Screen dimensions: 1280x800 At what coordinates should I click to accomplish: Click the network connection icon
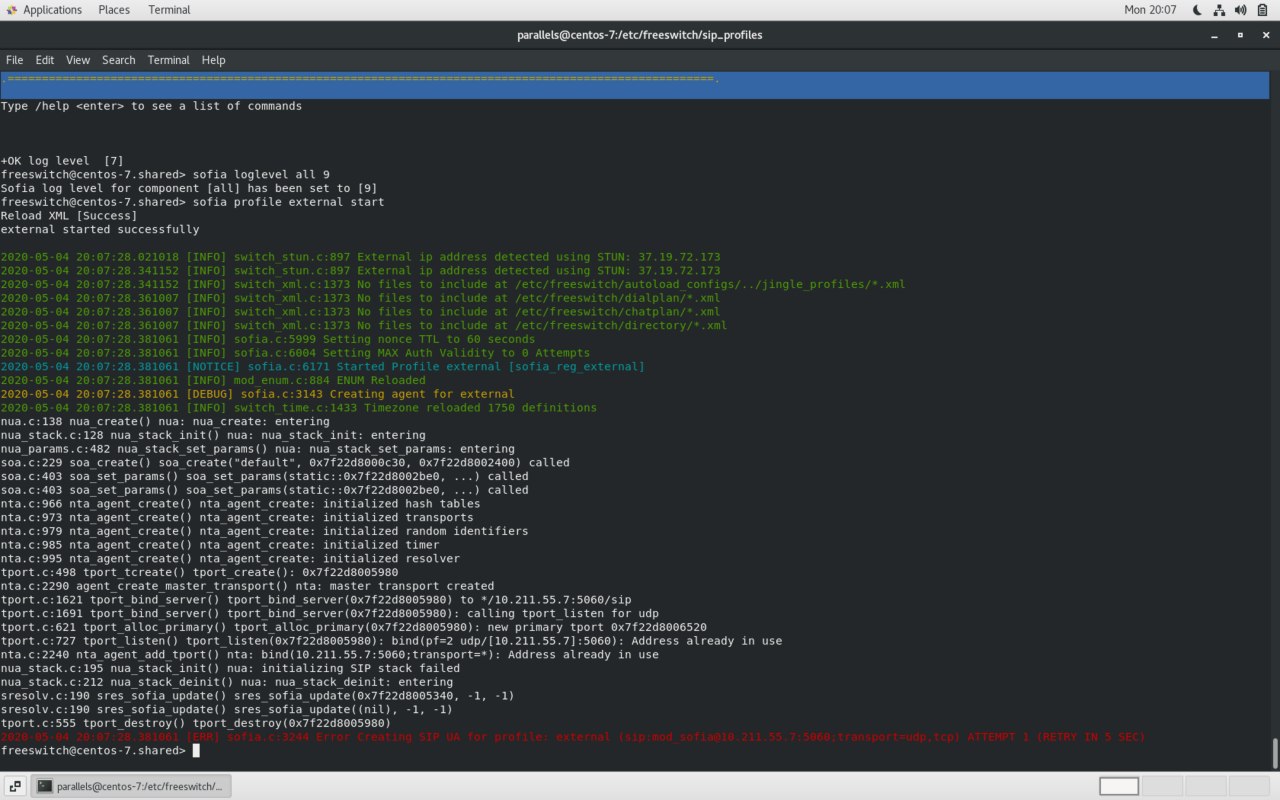point(1219,10)
